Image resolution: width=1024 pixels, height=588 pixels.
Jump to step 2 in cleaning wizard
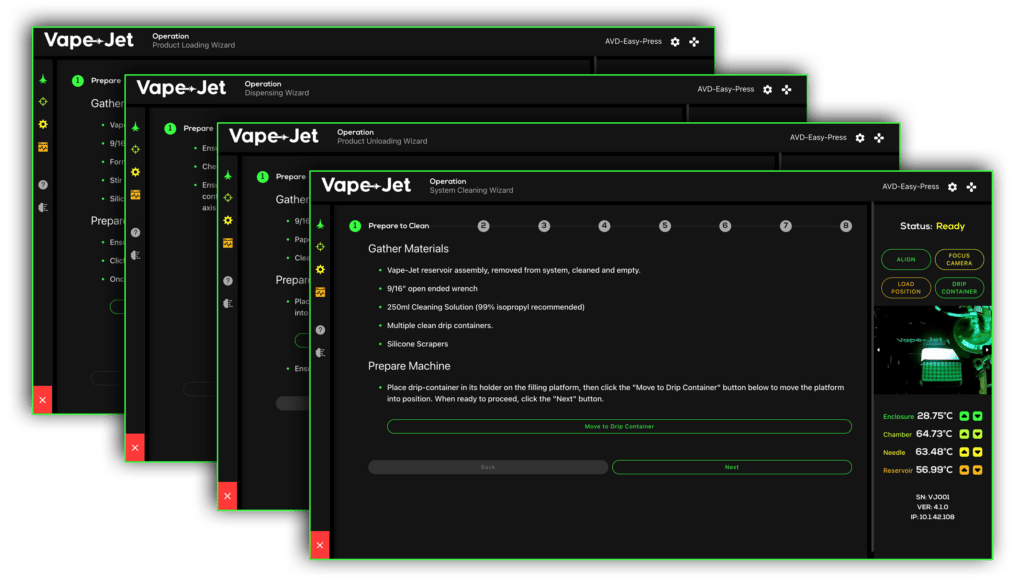pos(483,226)
